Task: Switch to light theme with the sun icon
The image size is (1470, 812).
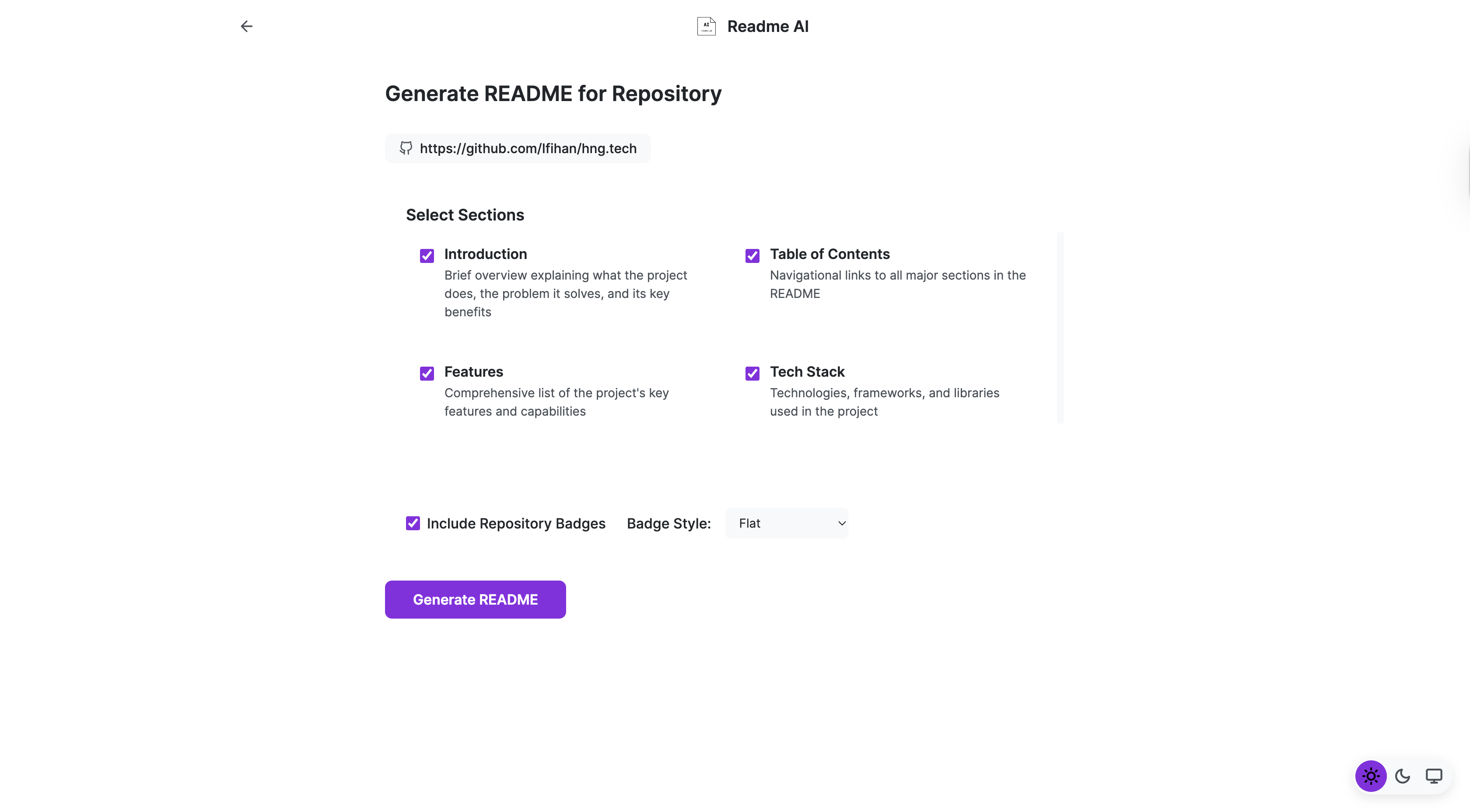Action: point(1371,776)
